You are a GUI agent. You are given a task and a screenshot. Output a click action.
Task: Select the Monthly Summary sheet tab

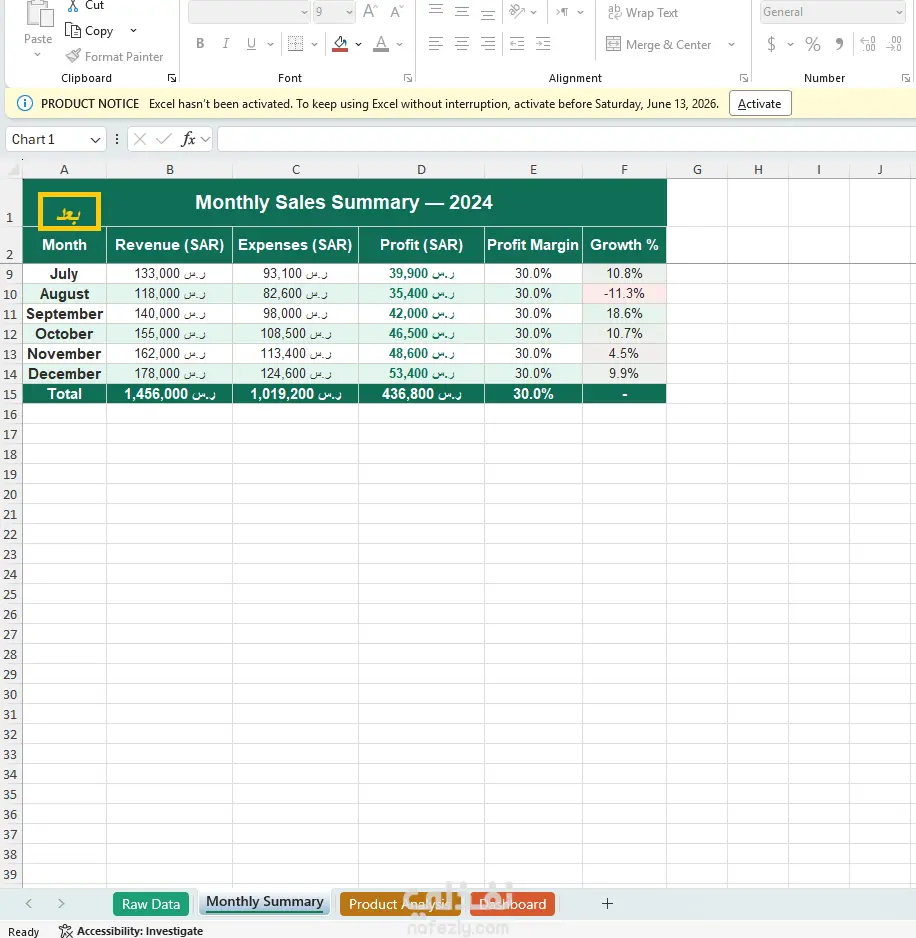264,902
